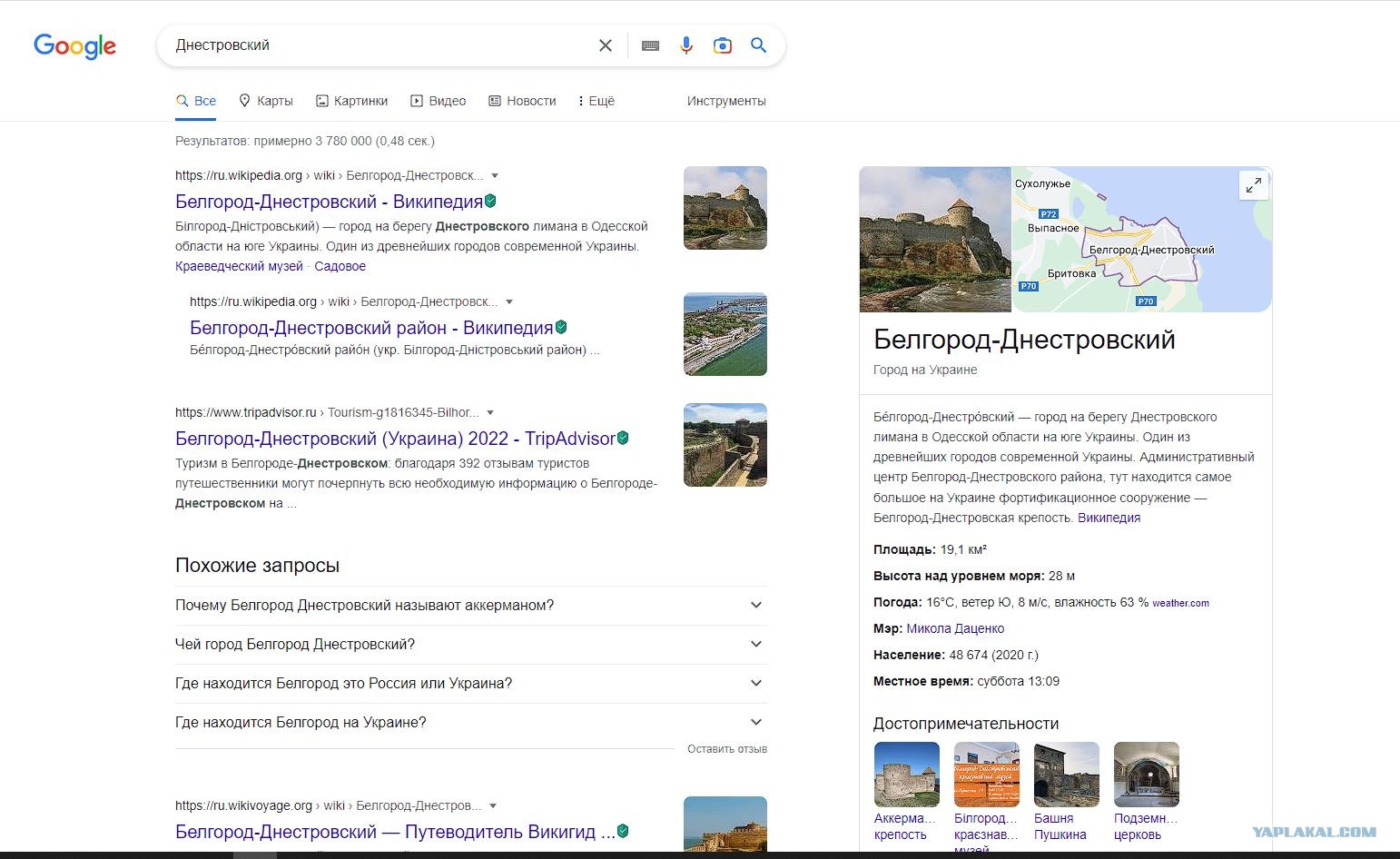The image size is (1400, 859).
Task: Switch to the Новости tab
Action: (522, 101)
